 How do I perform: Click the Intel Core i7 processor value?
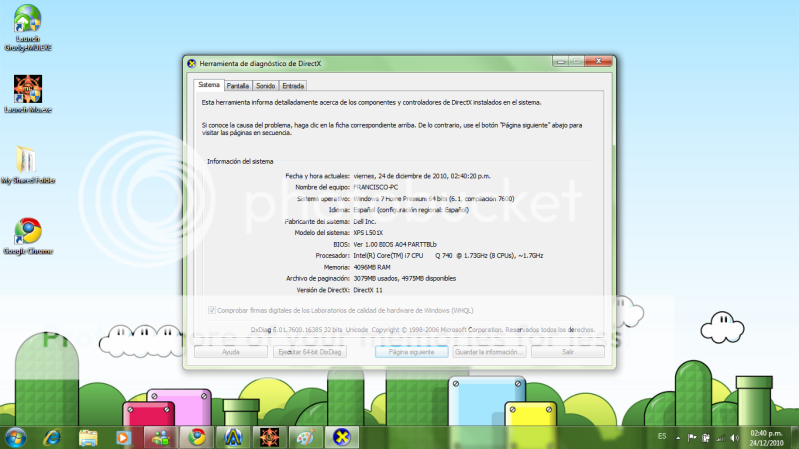click(x=448, y=256)
